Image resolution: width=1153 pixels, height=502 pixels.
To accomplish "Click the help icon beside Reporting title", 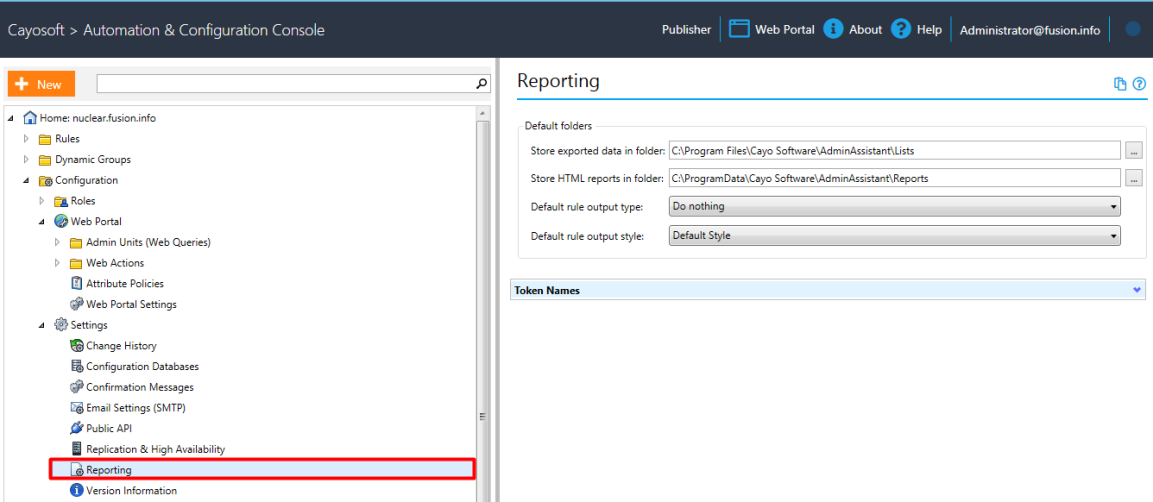I will coord(1139,84).
